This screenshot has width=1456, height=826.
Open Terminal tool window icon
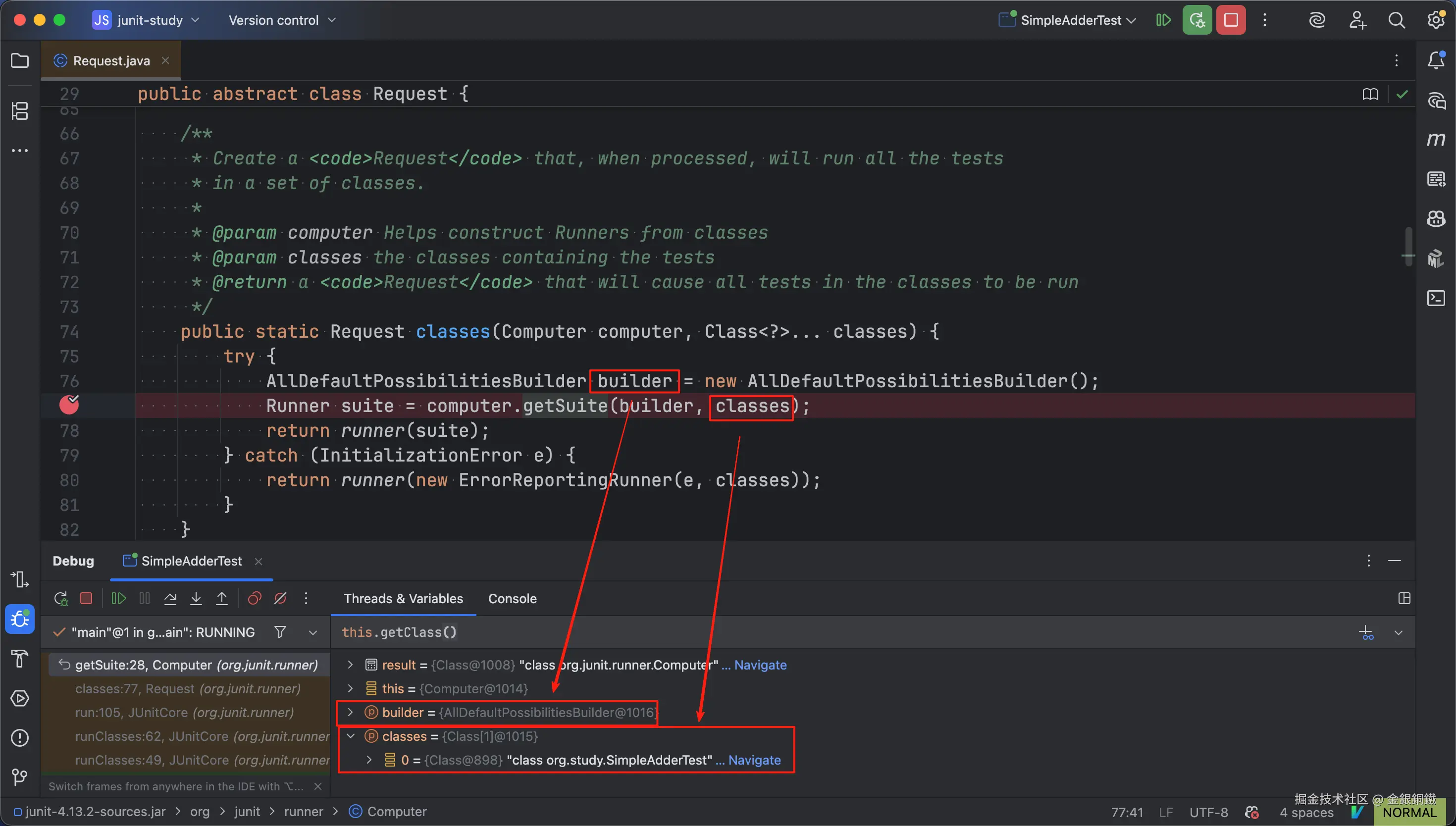point(1436,298)
